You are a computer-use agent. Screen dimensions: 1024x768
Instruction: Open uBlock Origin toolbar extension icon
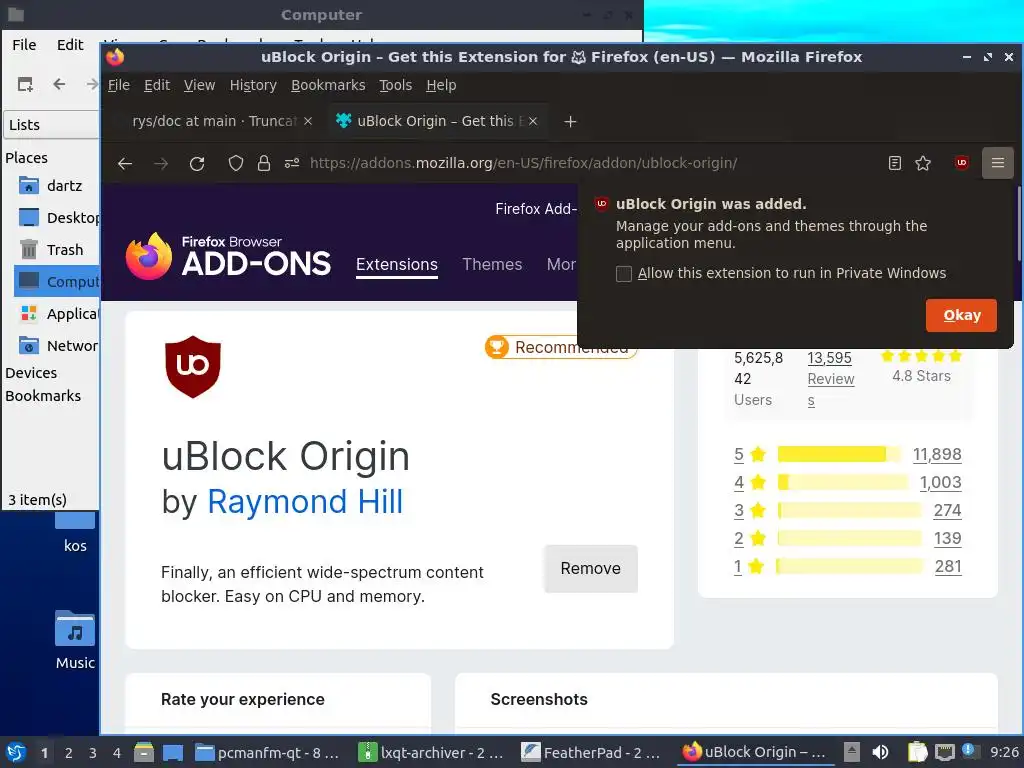pos(961,163)
